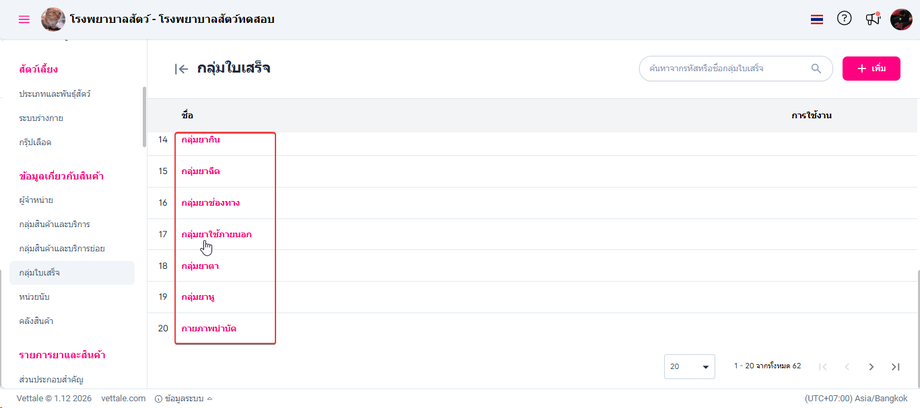The width and height of the screenshot is (920, 408).
Task: Click the vettale.com footer link
Action: tap(124, 399)
